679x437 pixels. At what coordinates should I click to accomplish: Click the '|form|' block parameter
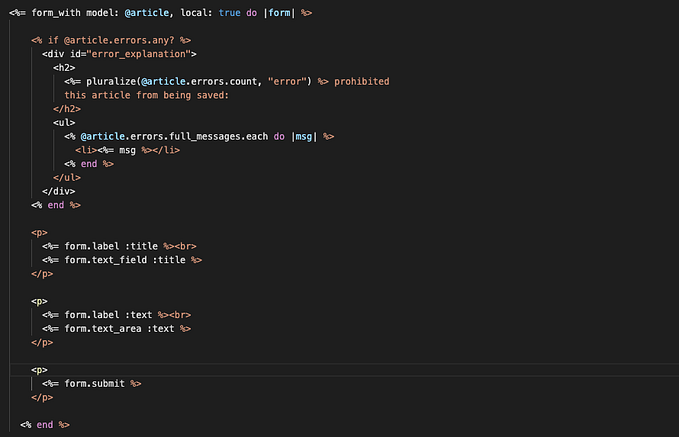pyautogui.click(x=279, y=13)
